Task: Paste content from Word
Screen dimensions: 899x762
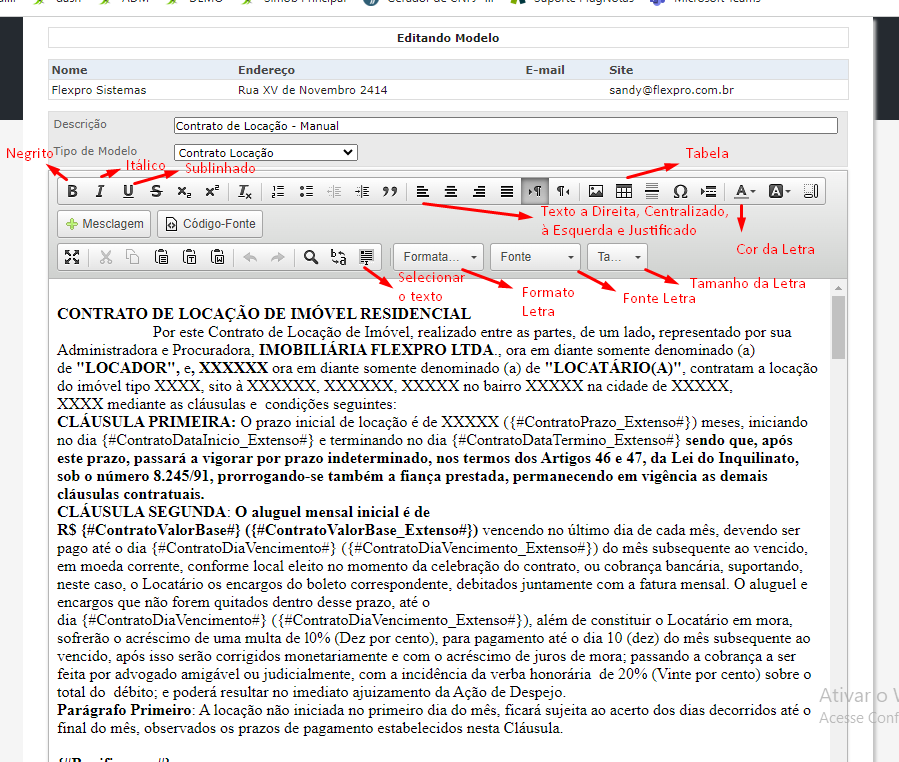Action: [217, 257]
